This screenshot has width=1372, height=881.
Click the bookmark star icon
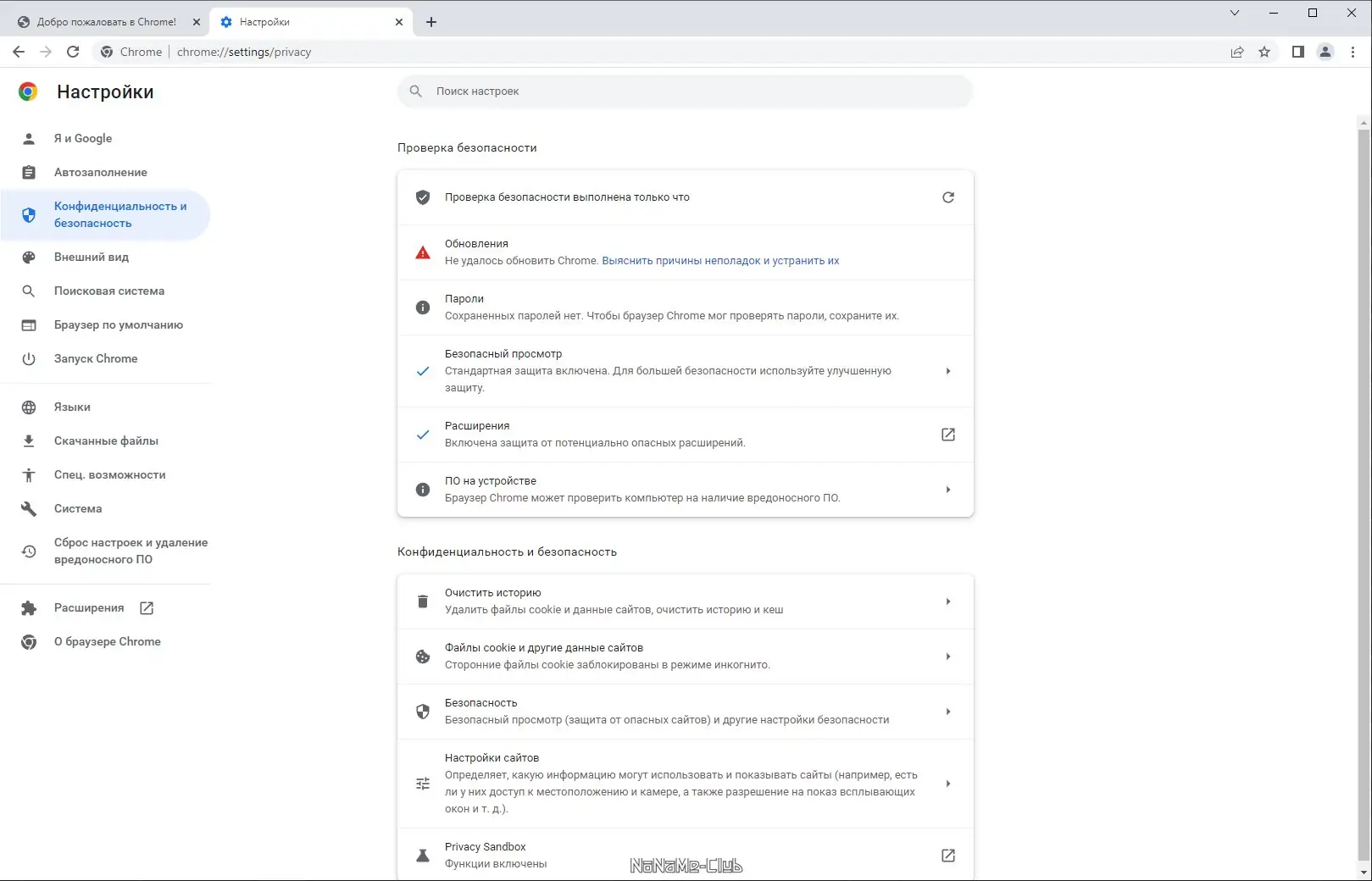pyautogui.click(x=1264, y=52)
